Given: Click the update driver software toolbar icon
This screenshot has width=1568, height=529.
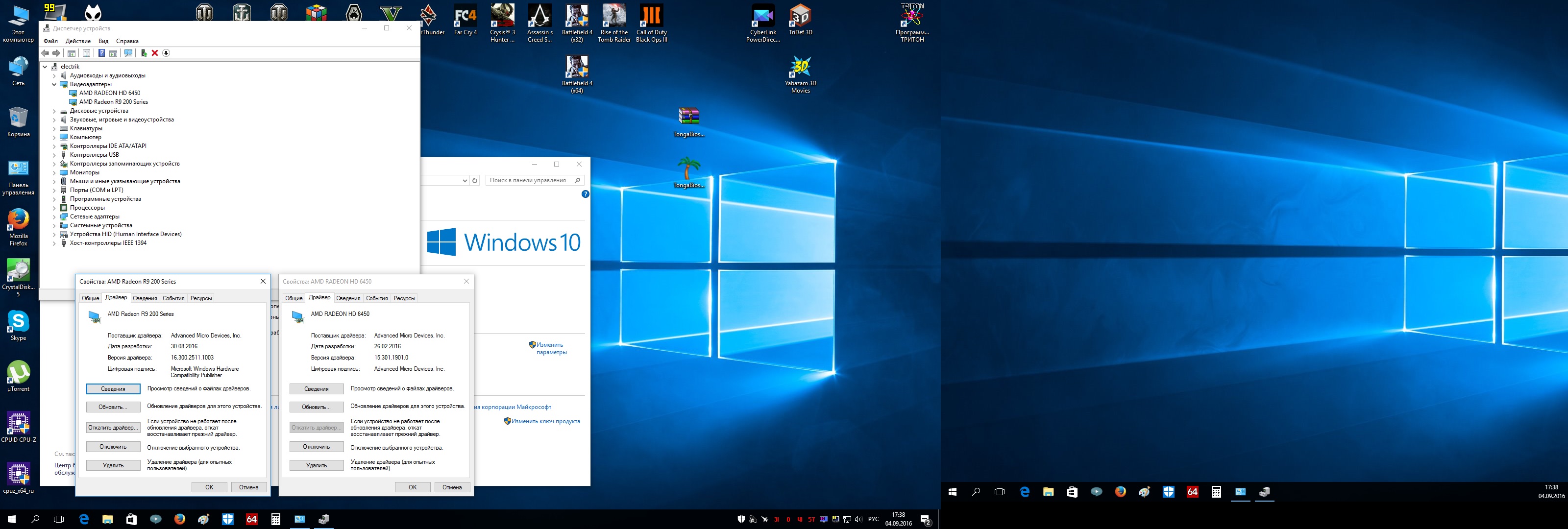Looking at the screenshot, I should [144, 53].
